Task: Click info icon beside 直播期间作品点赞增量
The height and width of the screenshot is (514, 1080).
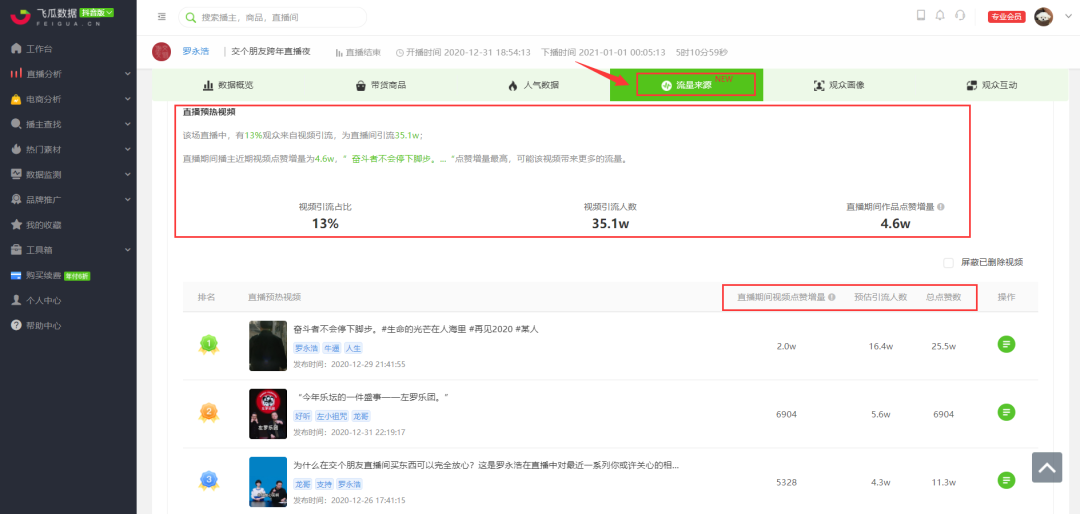Action: (x=941, y=207)
